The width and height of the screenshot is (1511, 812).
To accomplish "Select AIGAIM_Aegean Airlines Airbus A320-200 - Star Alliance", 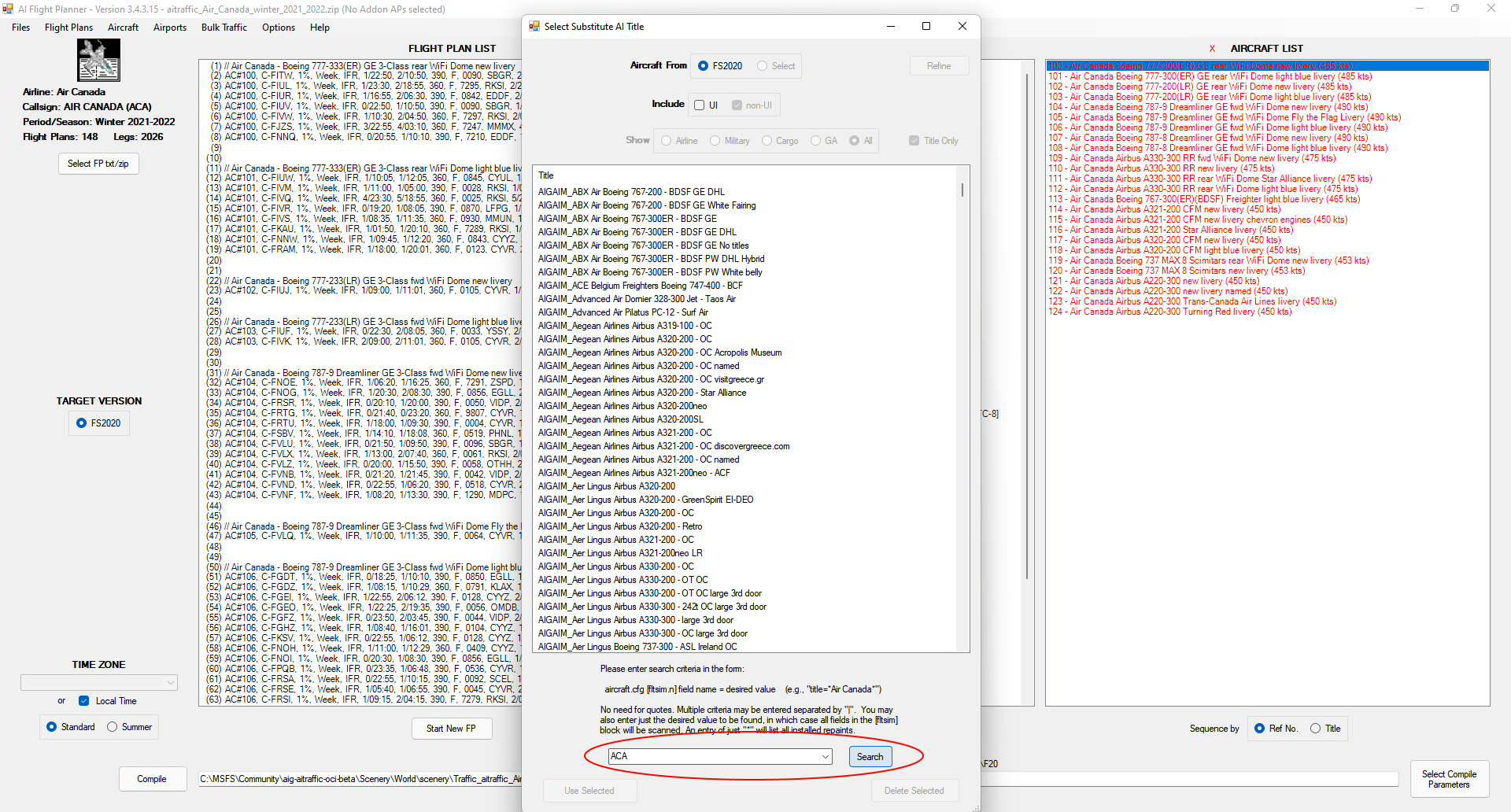I will coord(642,393).
